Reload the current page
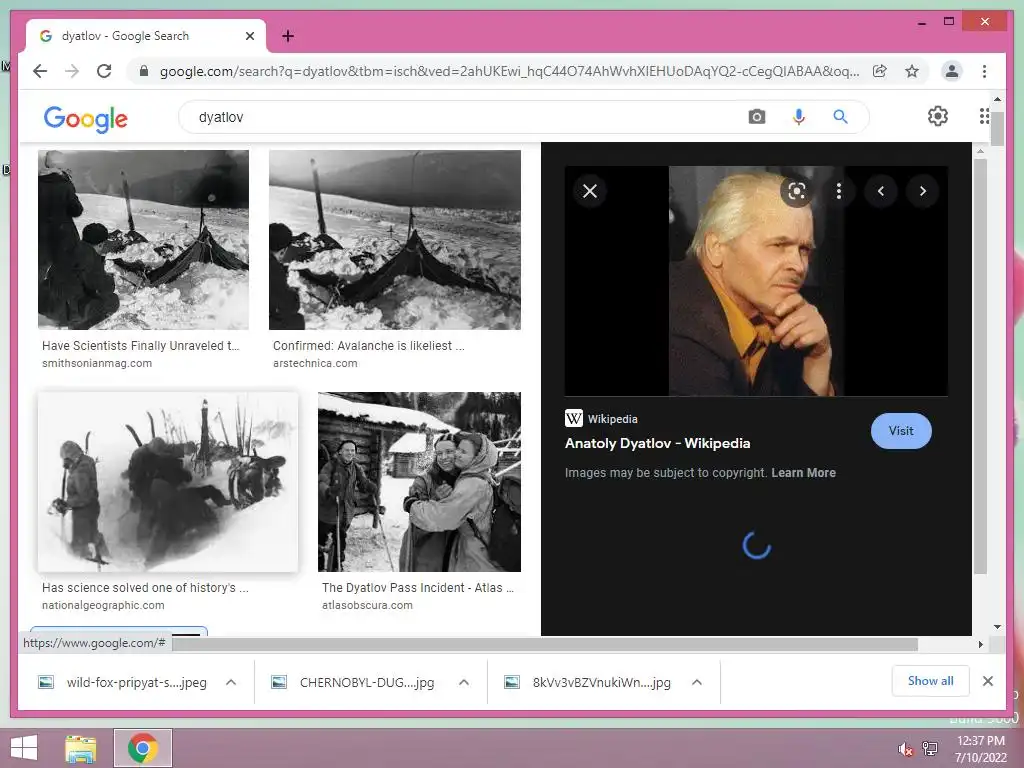 104,71
